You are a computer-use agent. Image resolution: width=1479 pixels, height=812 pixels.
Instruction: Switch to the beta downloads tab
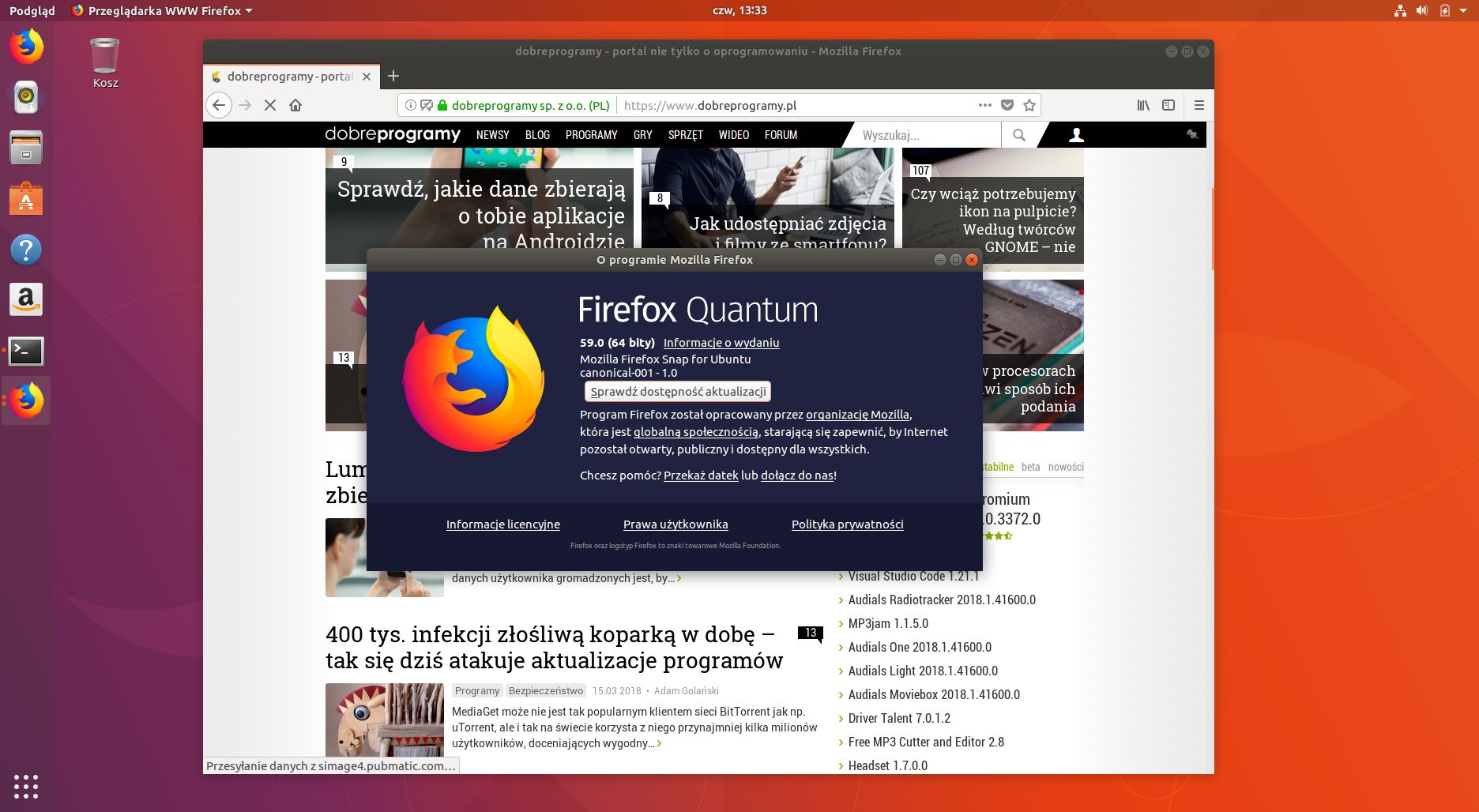click(1030, 467)
